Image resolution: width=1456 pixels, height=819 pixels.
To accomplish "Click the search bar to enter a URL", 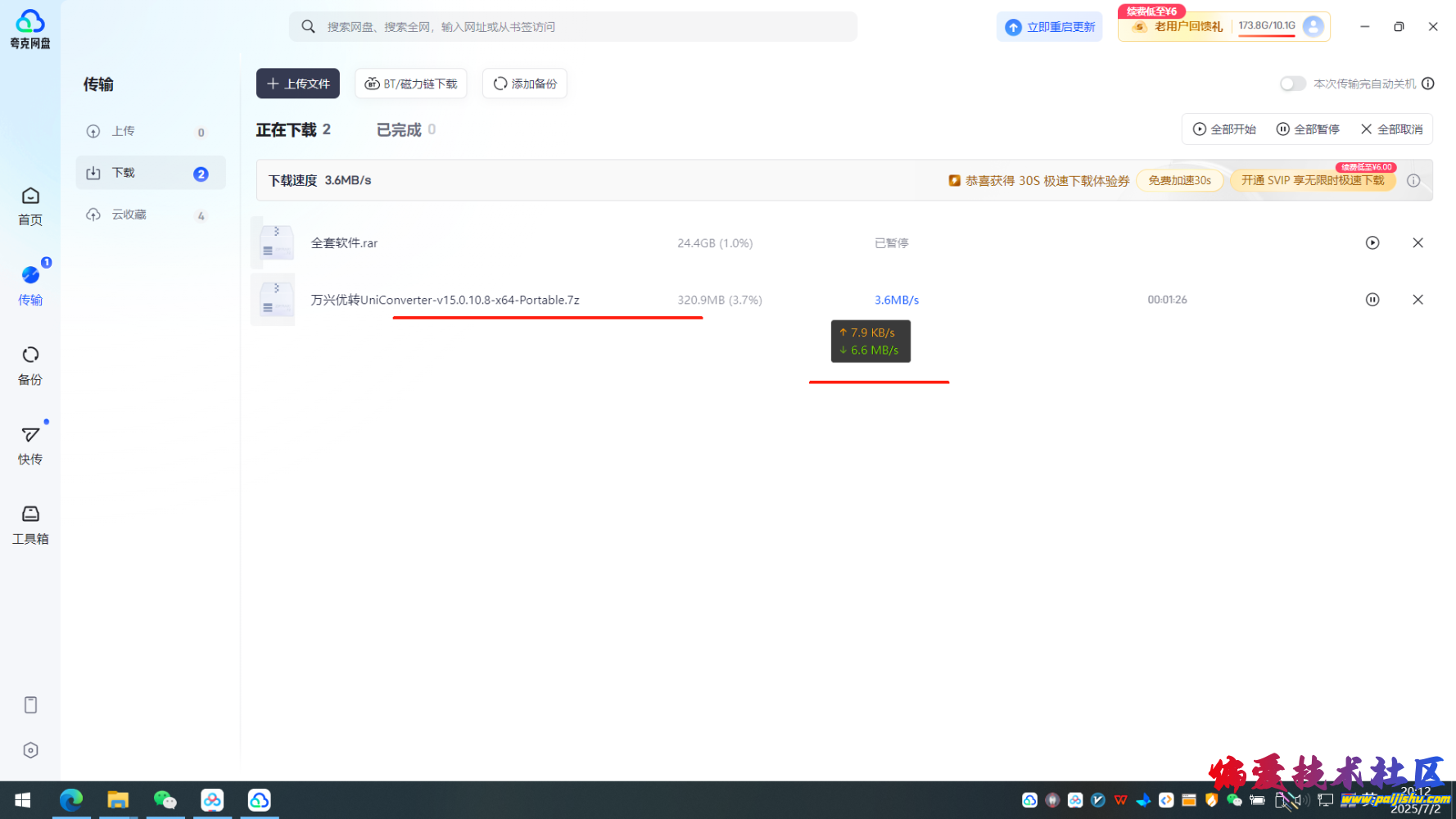I will pos(573,26).
